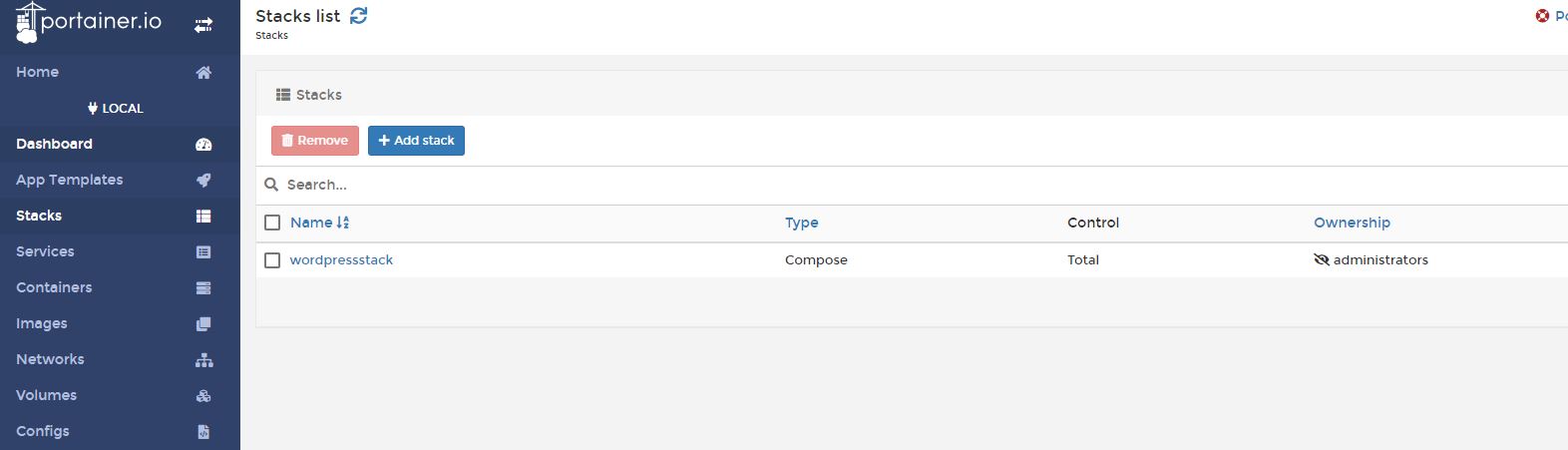The height and width of the screenshot is (450, 1568).
Task: Click the Dashboard gauge icon
Action: click(x=203, y=144)
